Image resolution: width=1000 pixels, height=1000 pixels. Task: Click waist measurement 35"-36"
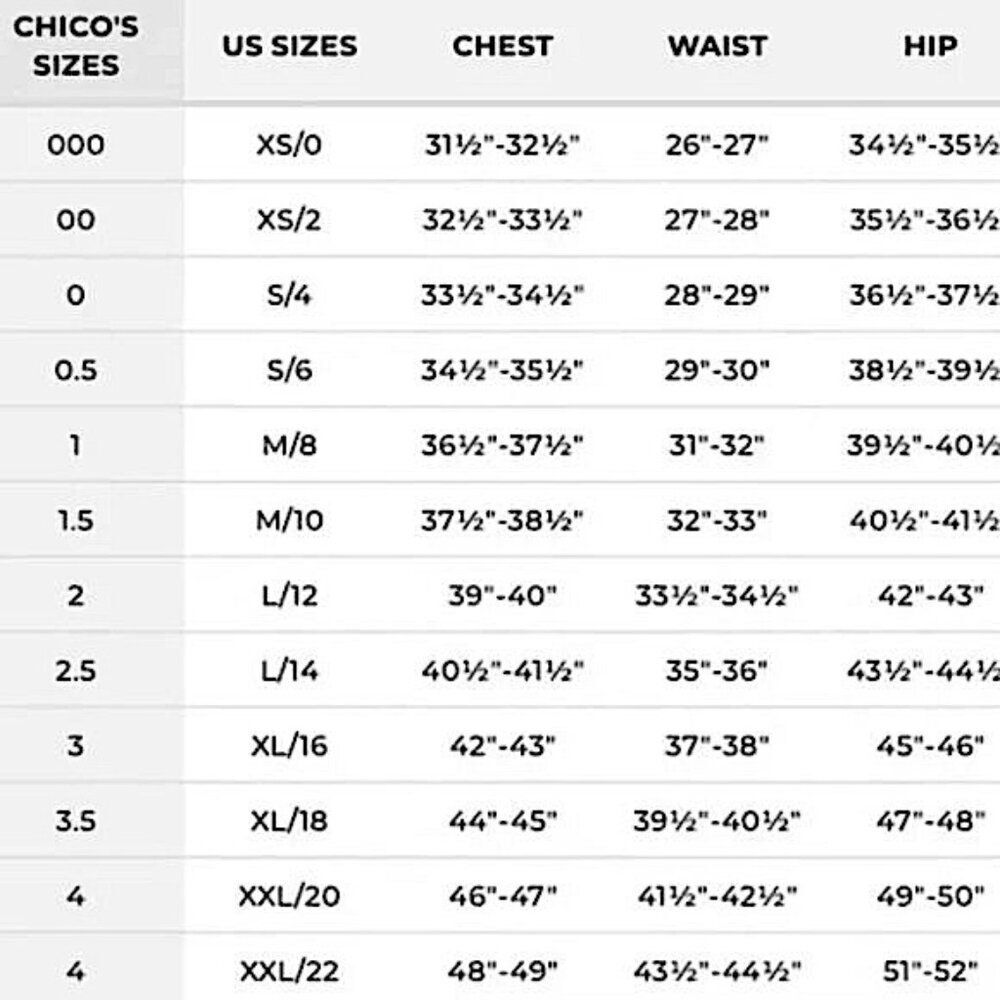(717, 671)
